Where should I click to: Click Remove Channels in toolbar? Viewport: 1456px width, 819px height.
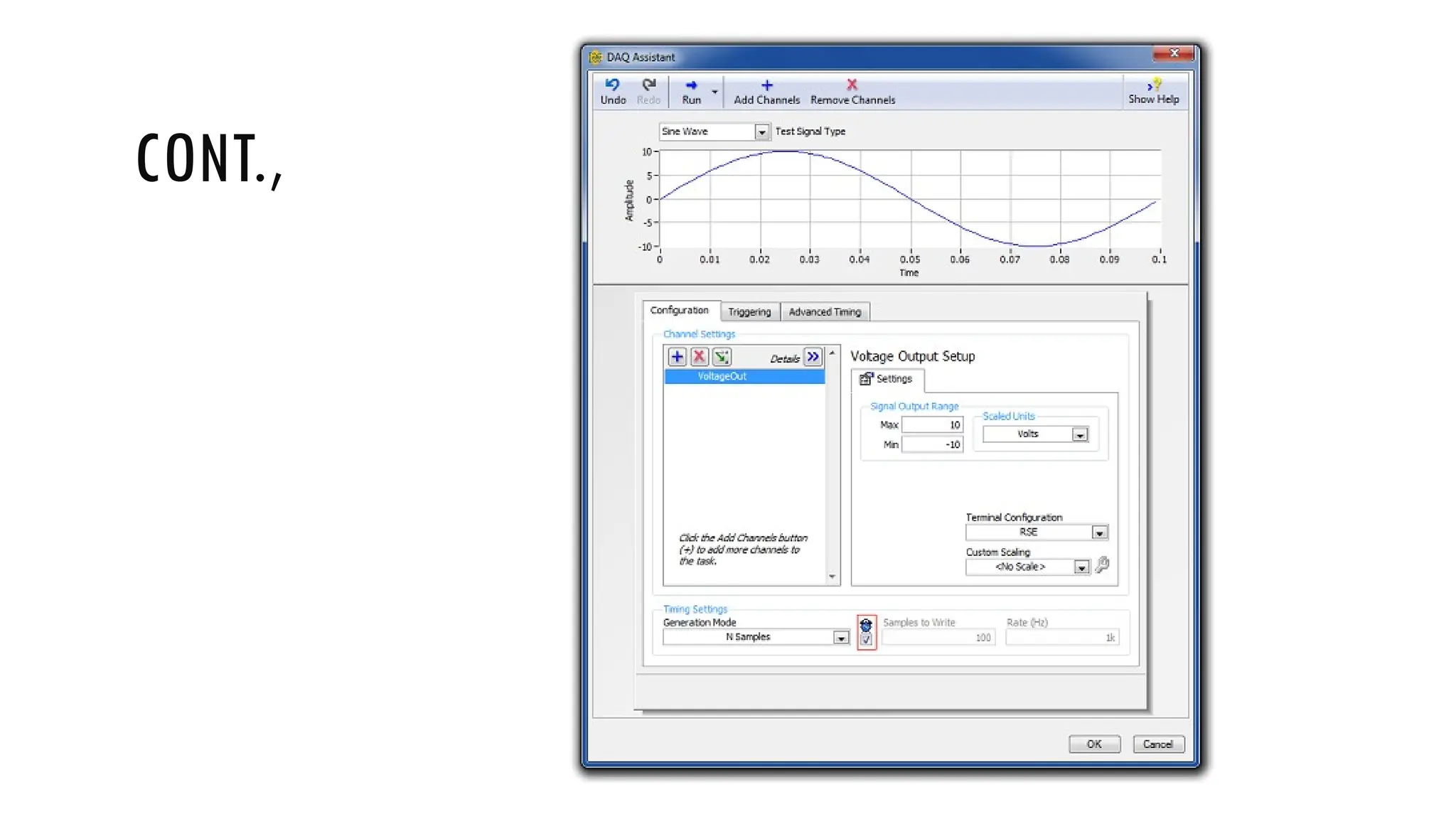852,91
